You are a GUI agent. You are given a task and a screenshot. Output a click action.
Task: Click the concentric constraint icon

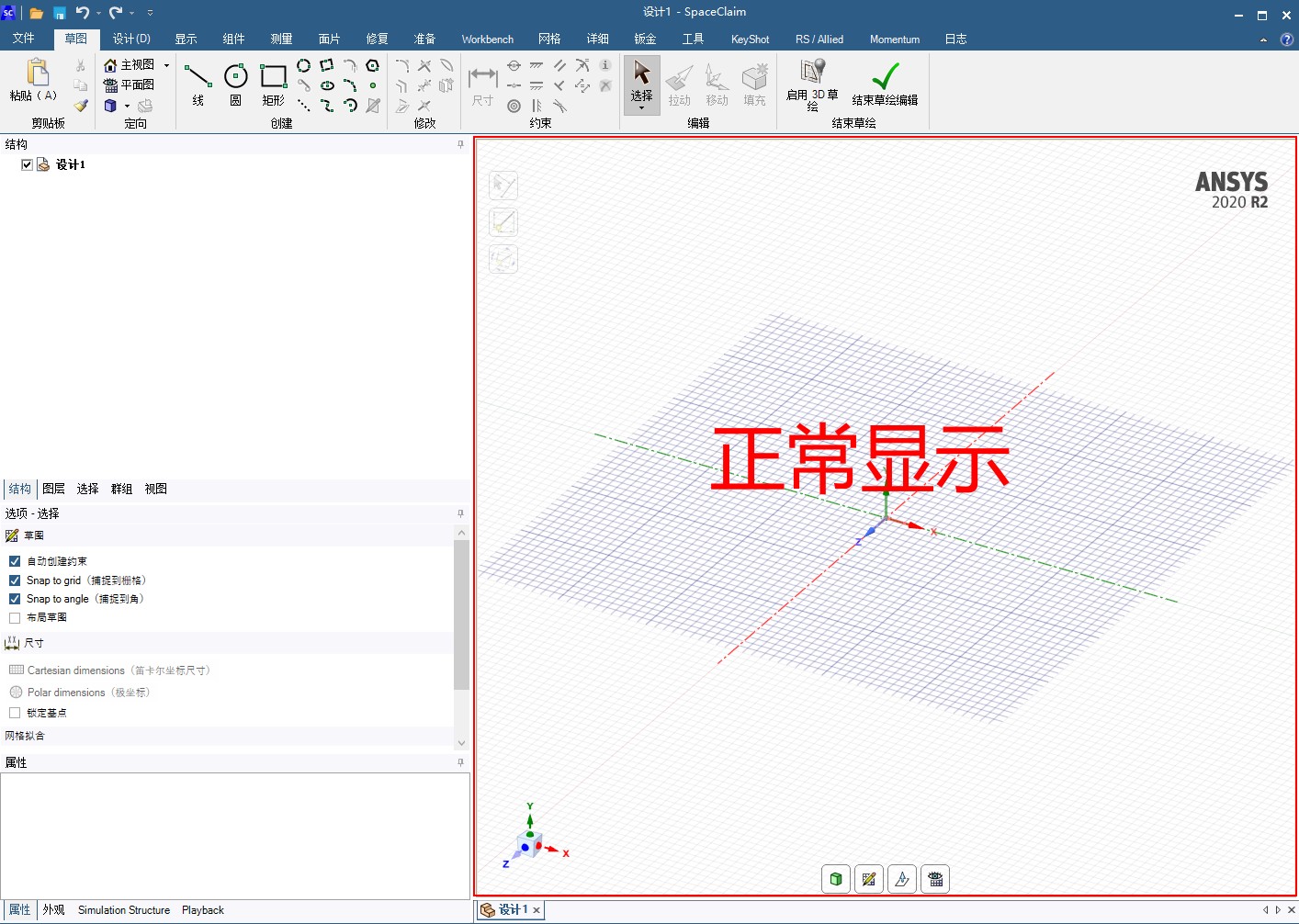tap(514, 106)
